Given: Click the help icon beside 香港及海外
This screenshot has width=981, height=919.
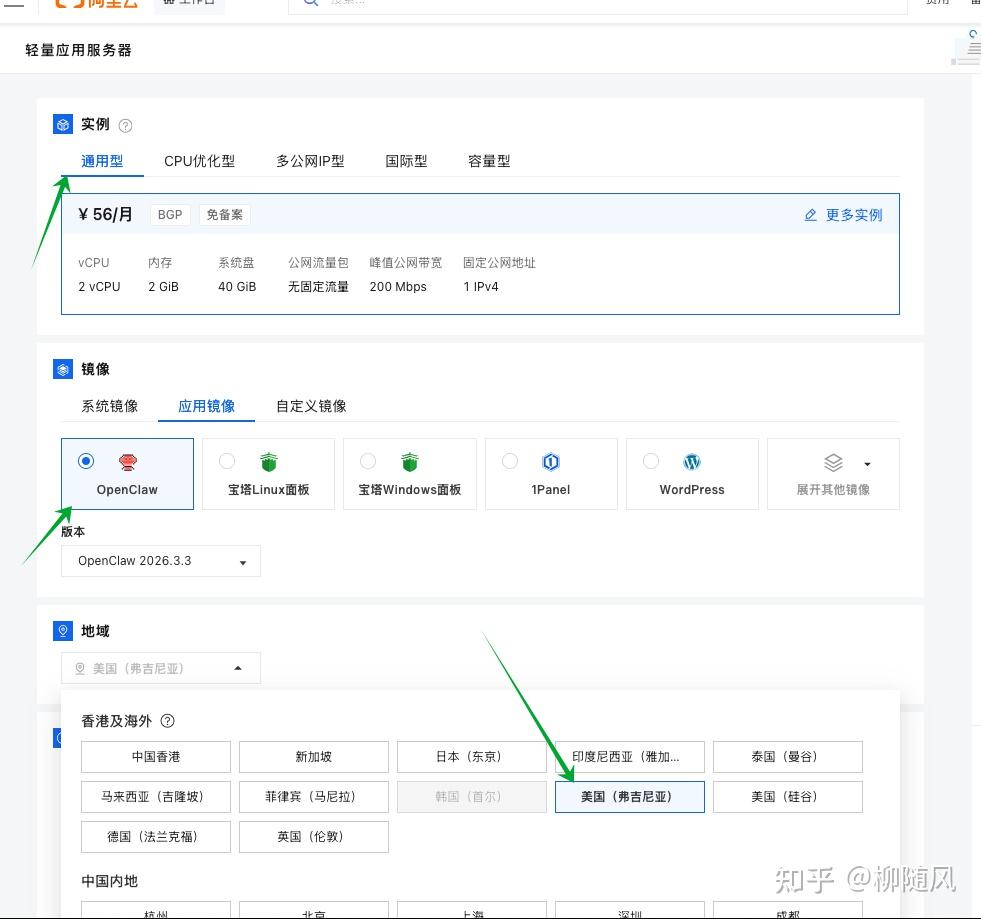Looking at the screenshot, I should coord(167,721).
